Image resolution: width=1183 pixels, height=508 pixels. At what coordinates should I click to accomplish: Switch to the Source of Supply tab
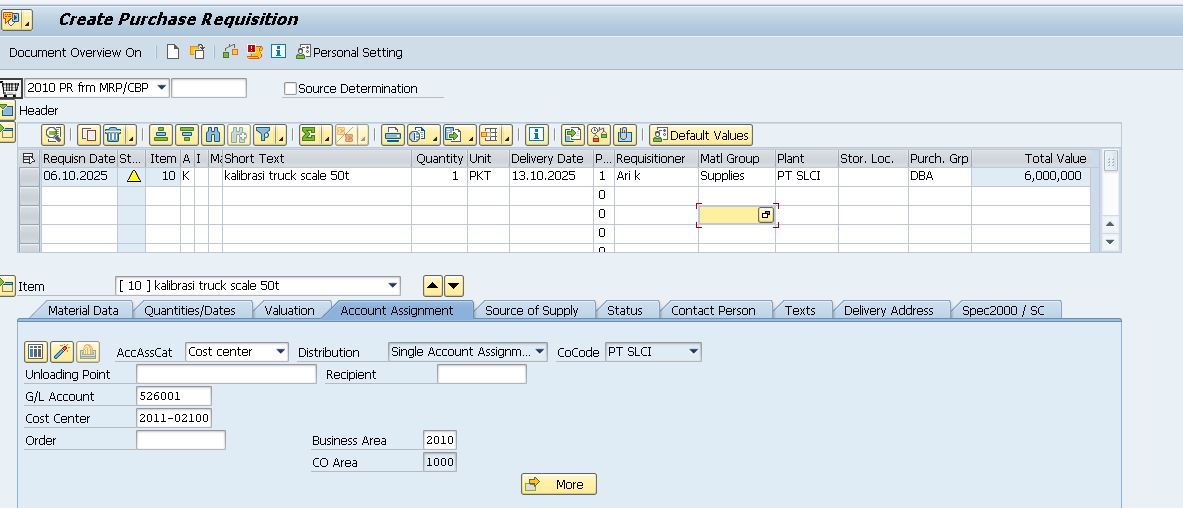tap(531, 310)
